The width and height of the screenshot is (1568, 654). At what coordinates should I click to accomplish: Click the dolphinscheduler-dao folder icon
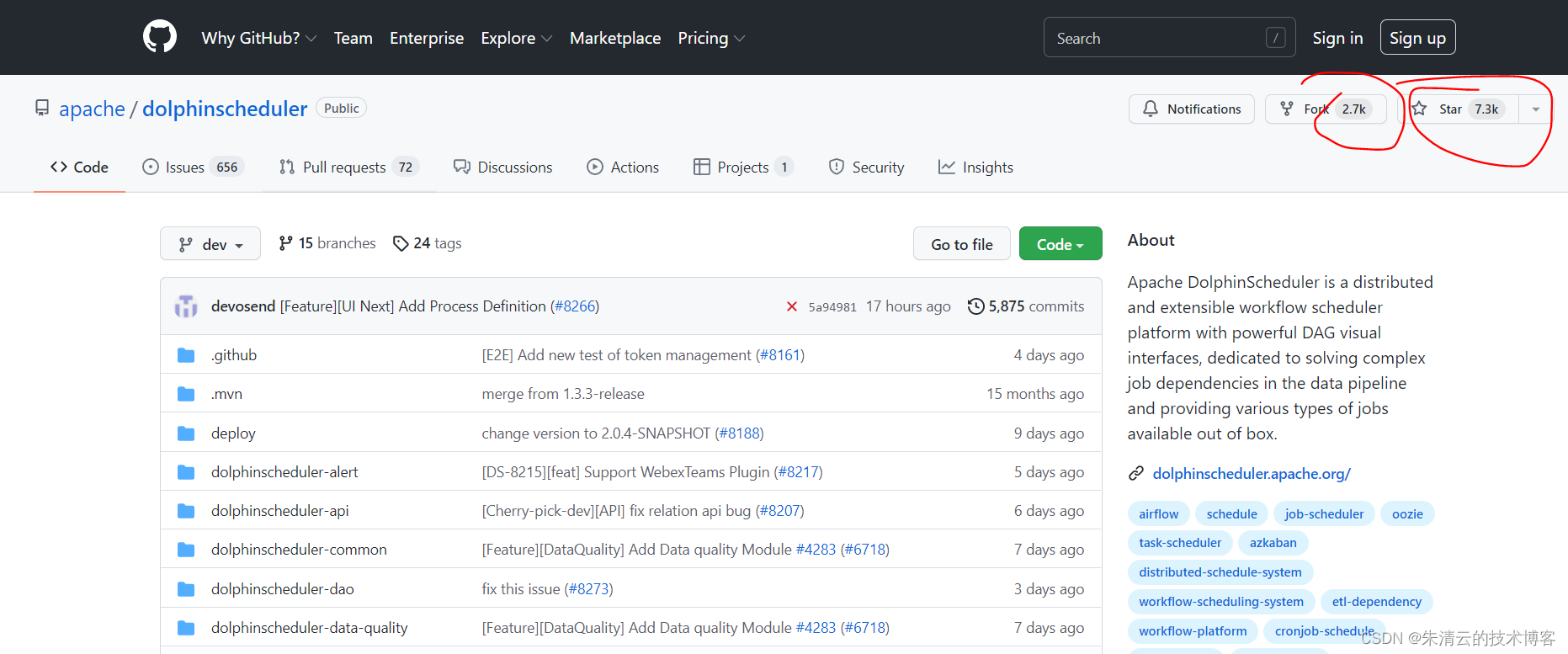pyautogui.click(x=186, y=589)
